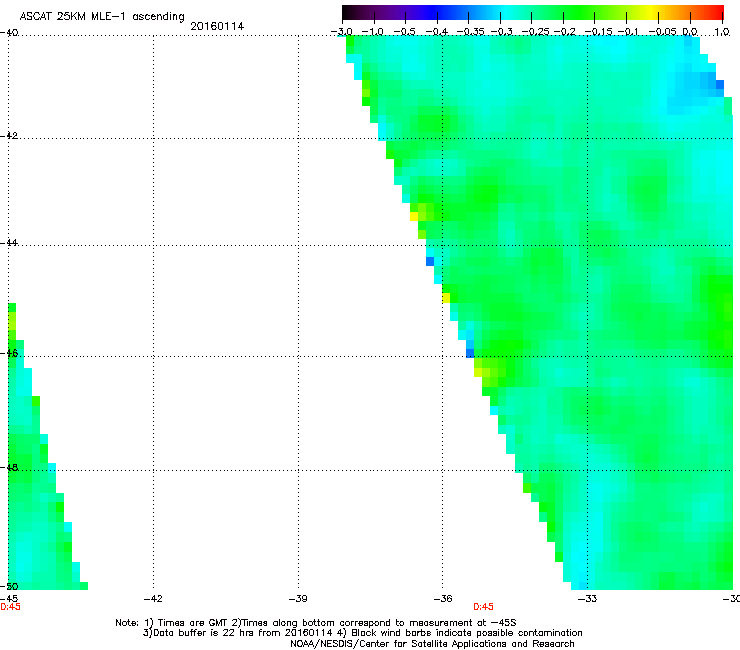Click the colorbar label -0.5
Screen dimensions: 740x650
coord(404,32)
